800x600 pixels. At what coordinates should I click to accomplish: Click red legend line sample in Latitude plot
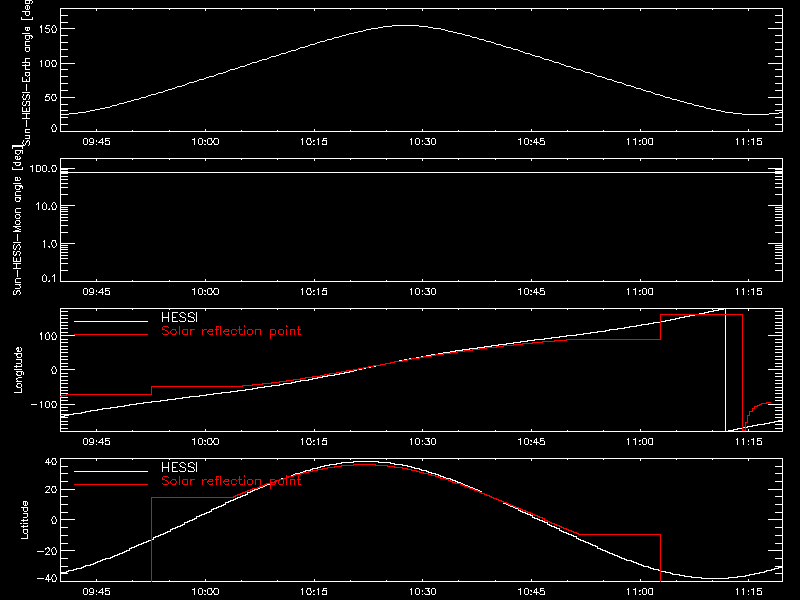[x=111, y=484]
